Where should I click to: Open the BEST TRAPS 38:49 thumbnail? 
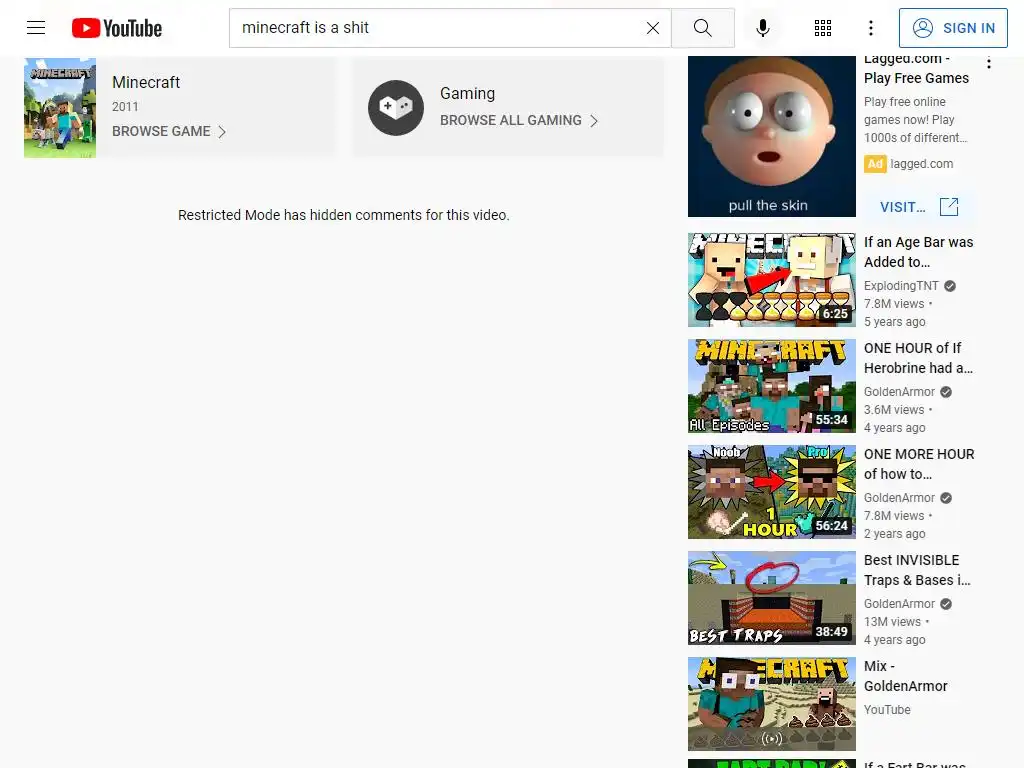click(x=771, y=598)
